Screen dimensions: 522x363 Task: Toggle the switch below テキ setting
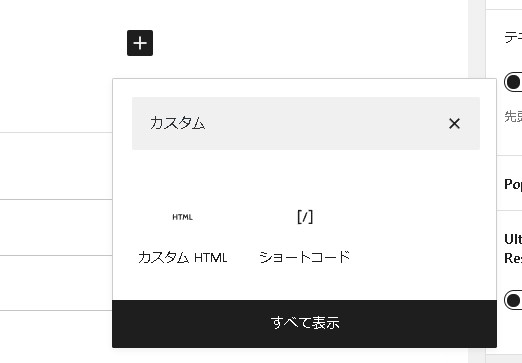(x=513, y=82)
